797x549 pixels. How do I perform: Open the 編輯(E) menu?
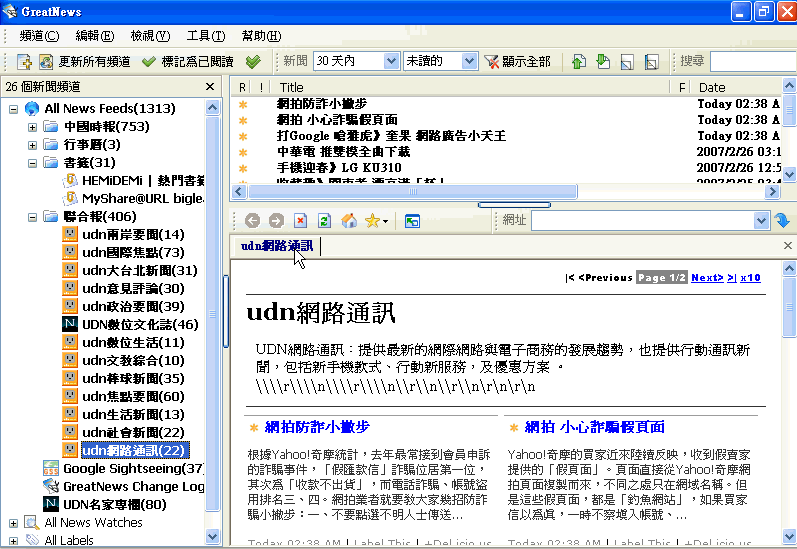tap(95, 36)
